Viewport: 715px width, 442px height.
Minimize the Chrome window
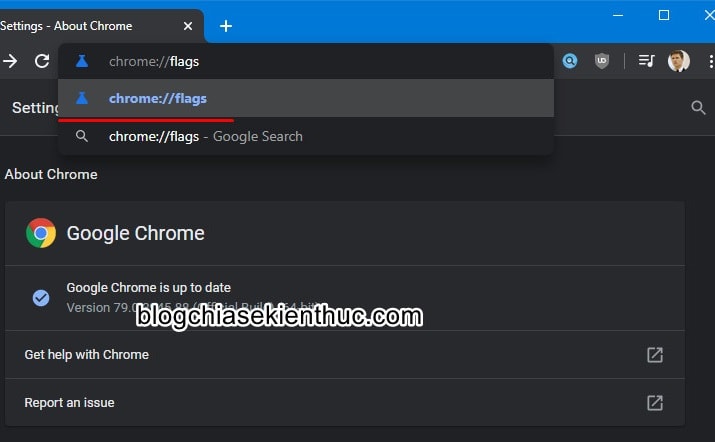(618, 16)
